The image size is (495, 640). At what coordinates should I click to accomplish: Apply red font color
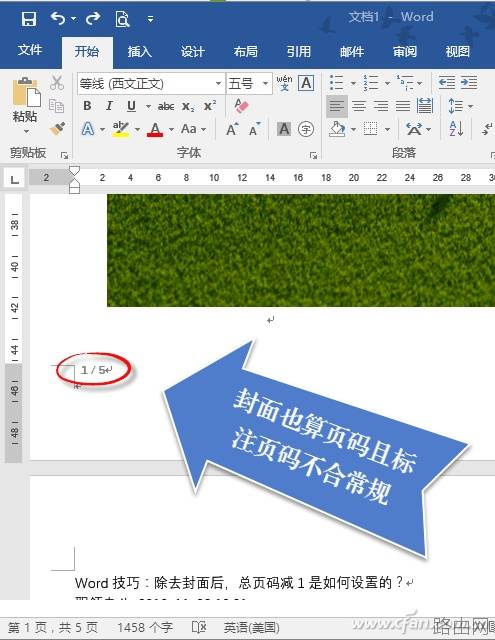[x=155, y=129]
